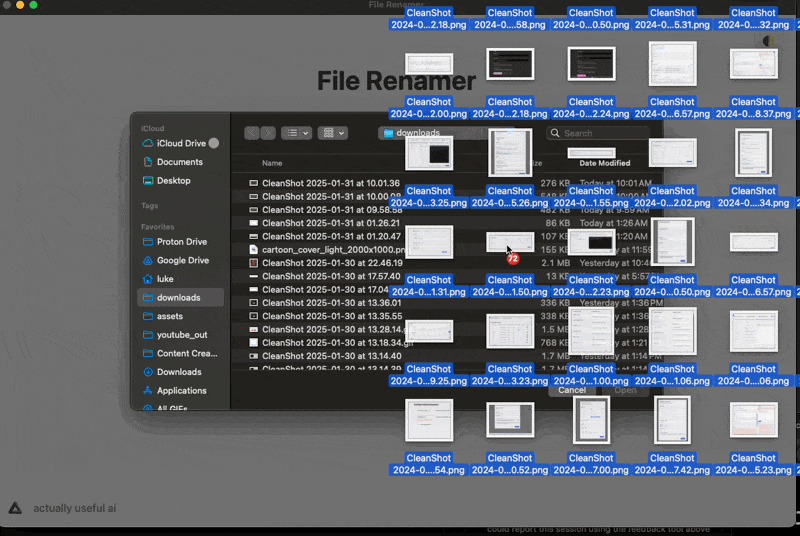Click the forward navigation arrow

[x=268, y=133]
